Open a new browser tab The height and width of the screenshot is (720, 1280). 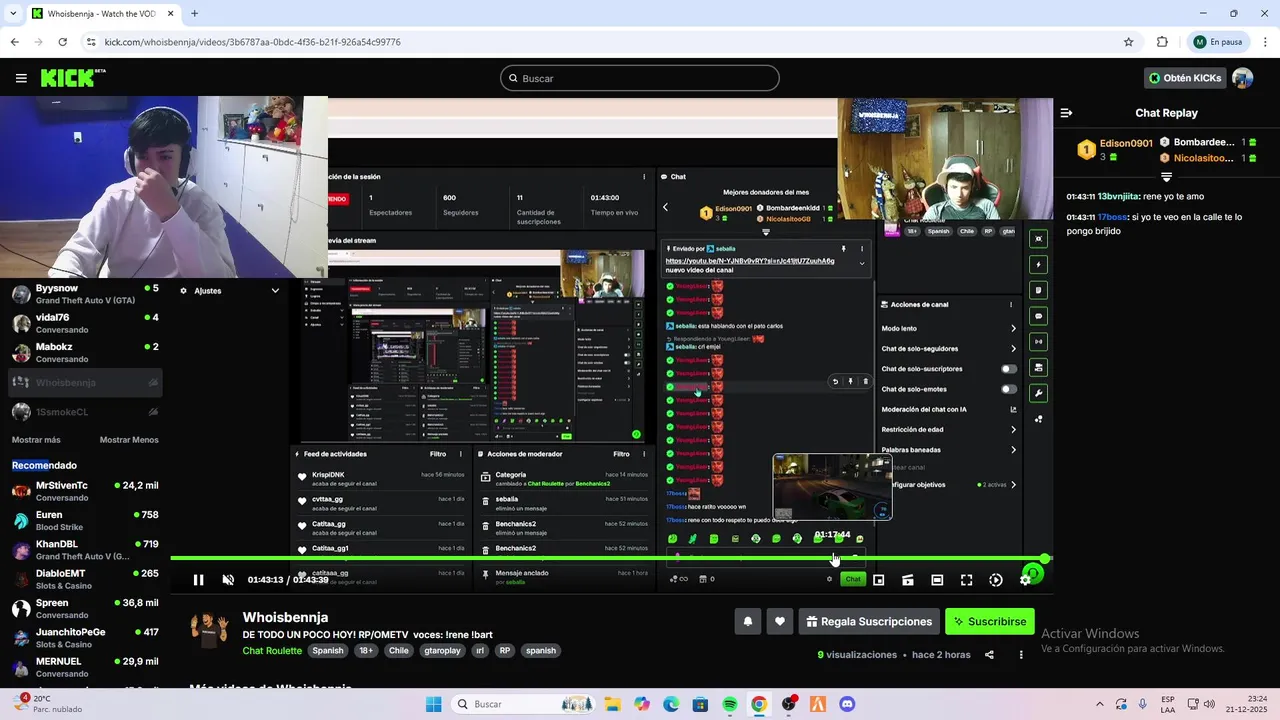(194, 14)
